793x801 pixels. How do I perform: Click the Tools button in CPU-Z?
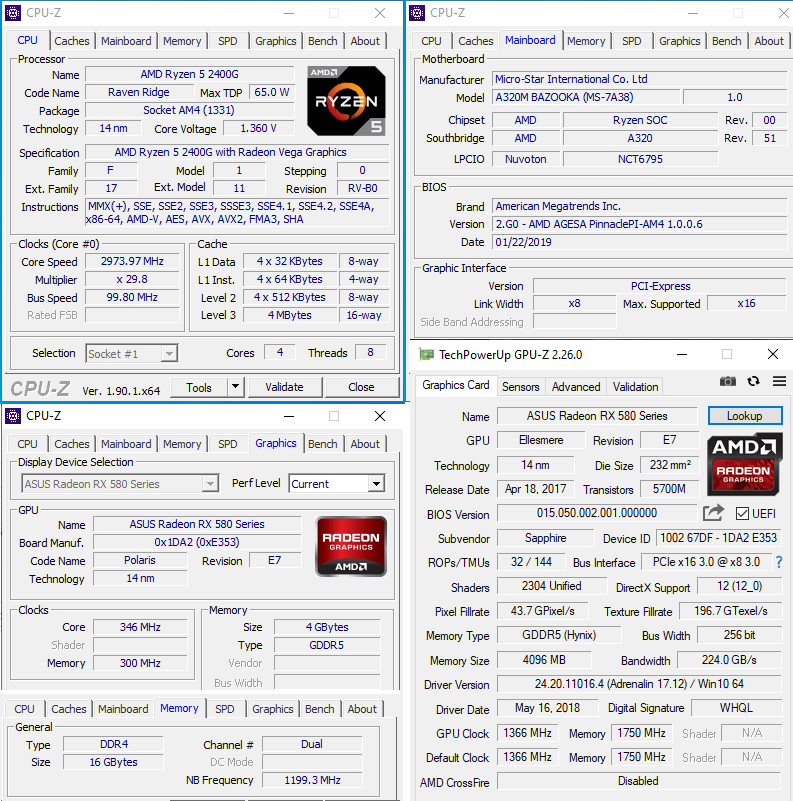tap(199, 387)
